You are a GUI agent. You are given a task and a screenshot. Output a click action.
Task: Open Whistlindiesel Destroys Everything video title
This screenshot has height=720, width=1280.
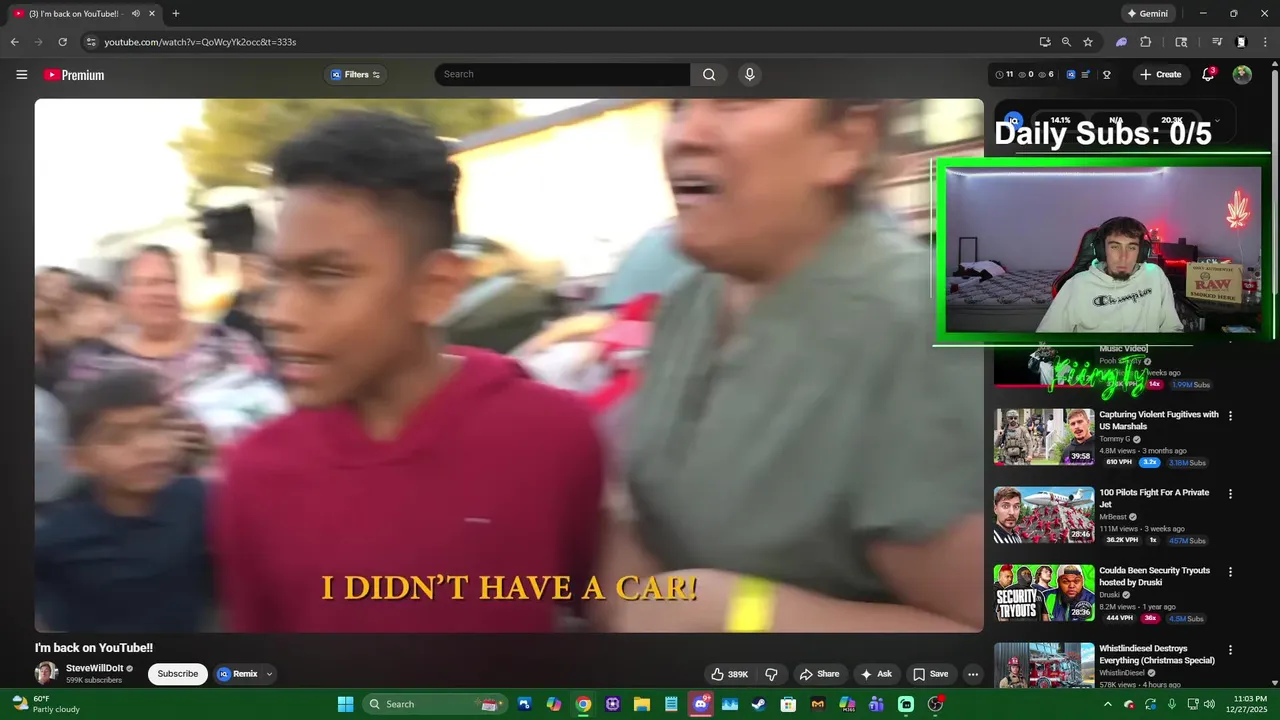click(x=1157, y=655)
